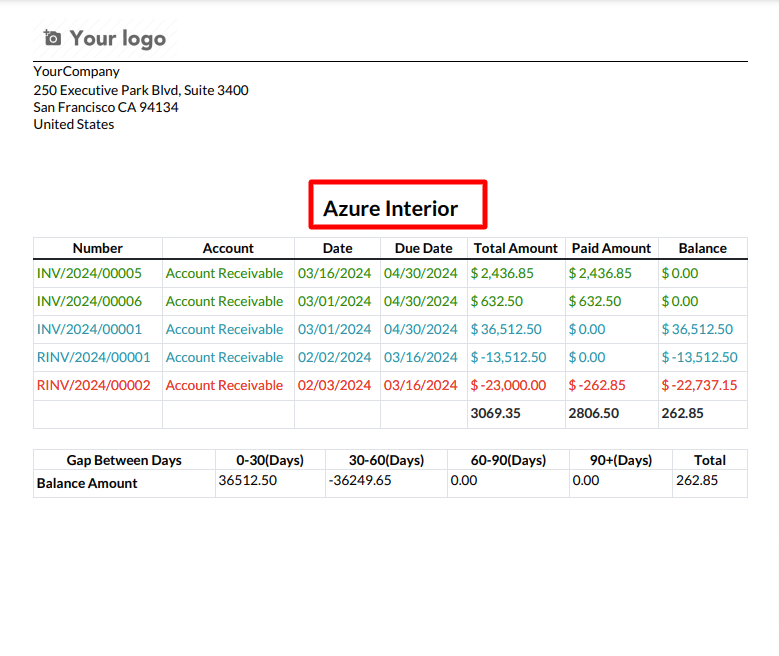Click aging value 36512.50

[247, 481]
